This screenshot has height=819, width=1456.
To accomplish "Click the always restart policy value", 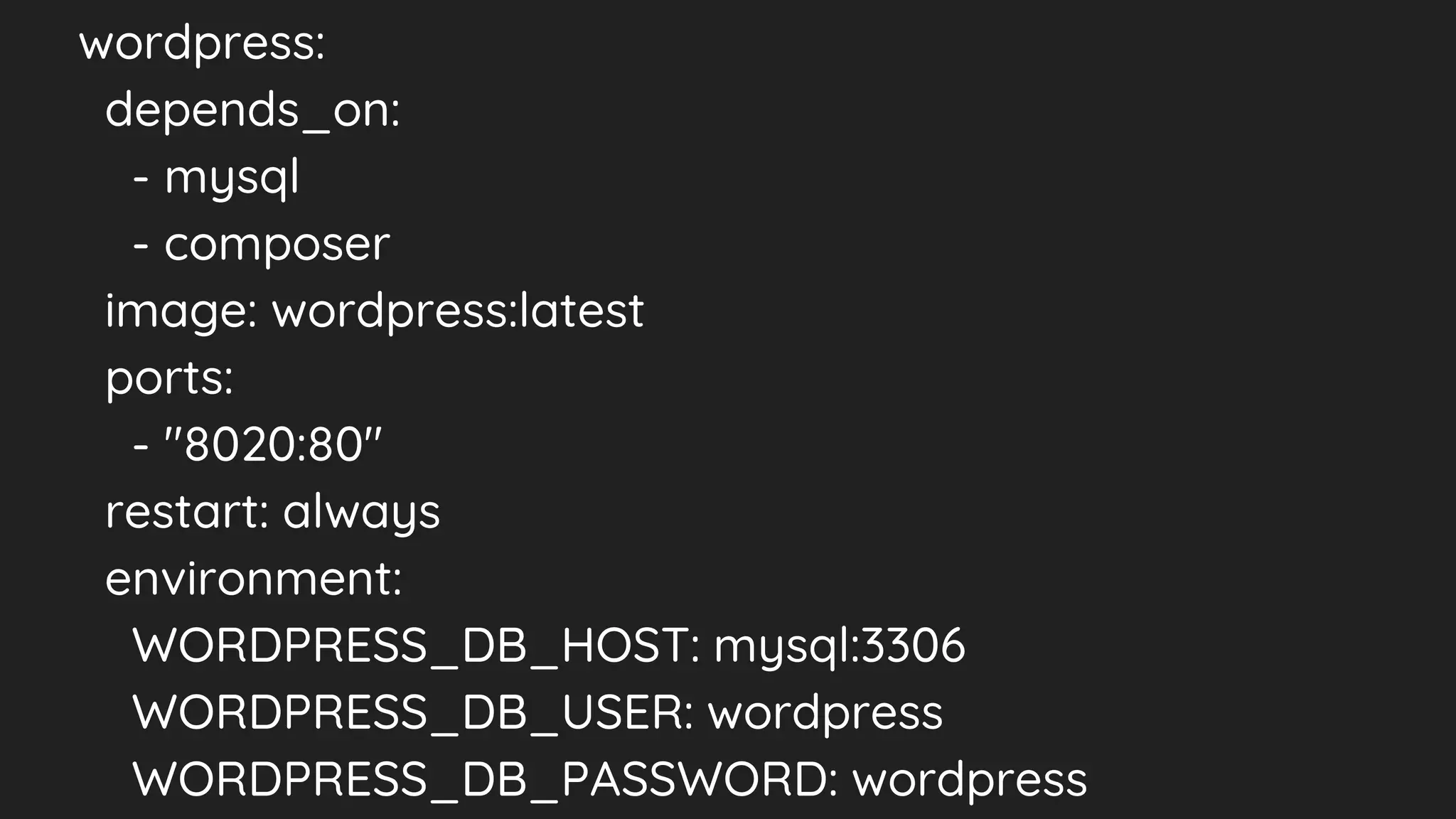I will click(362, 512).
